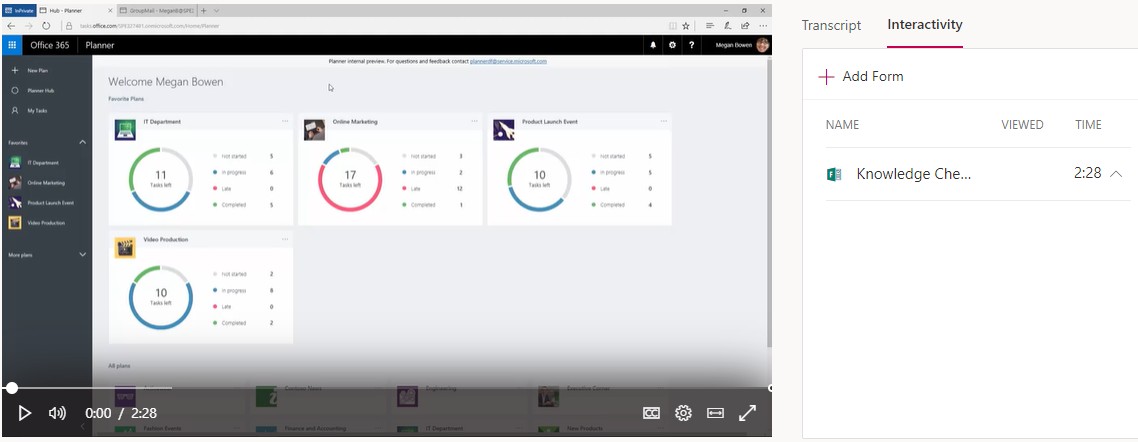Play the video
This screenshot has width=1138, height=442.
click(24, 413)
